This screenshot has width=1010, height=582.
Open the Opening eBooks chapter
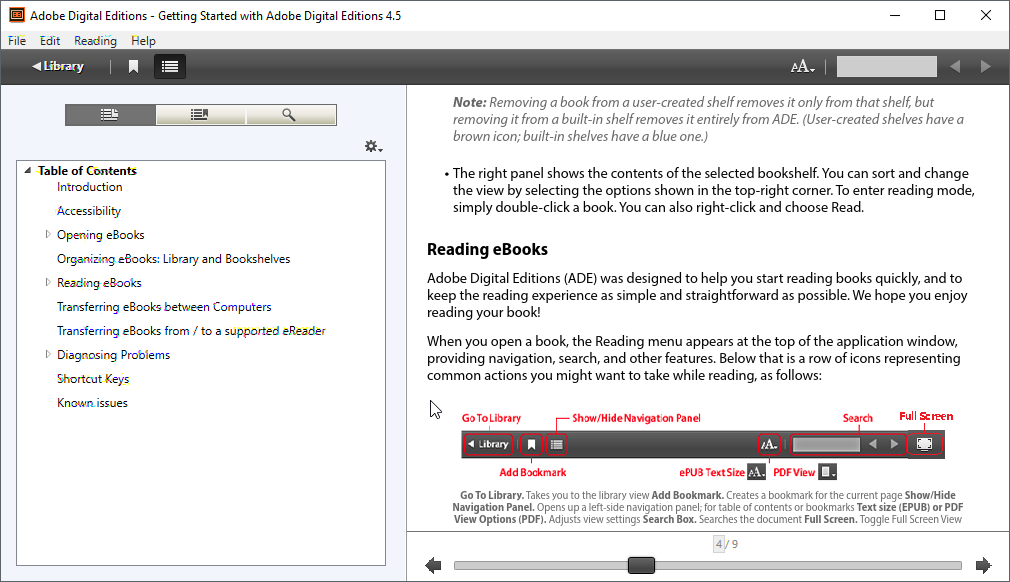(x=100, y=235)
